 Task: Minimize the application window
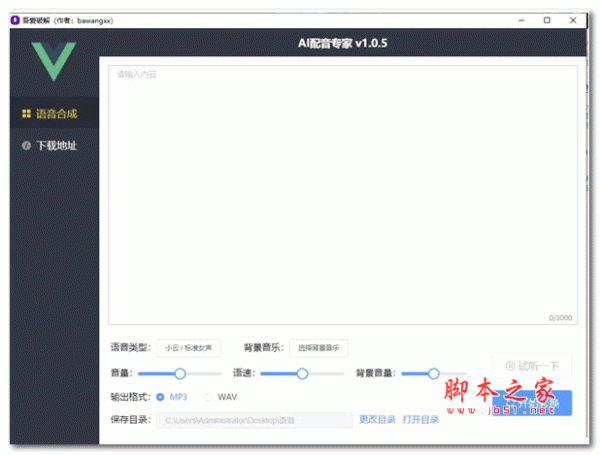click(x=521, y=19)
